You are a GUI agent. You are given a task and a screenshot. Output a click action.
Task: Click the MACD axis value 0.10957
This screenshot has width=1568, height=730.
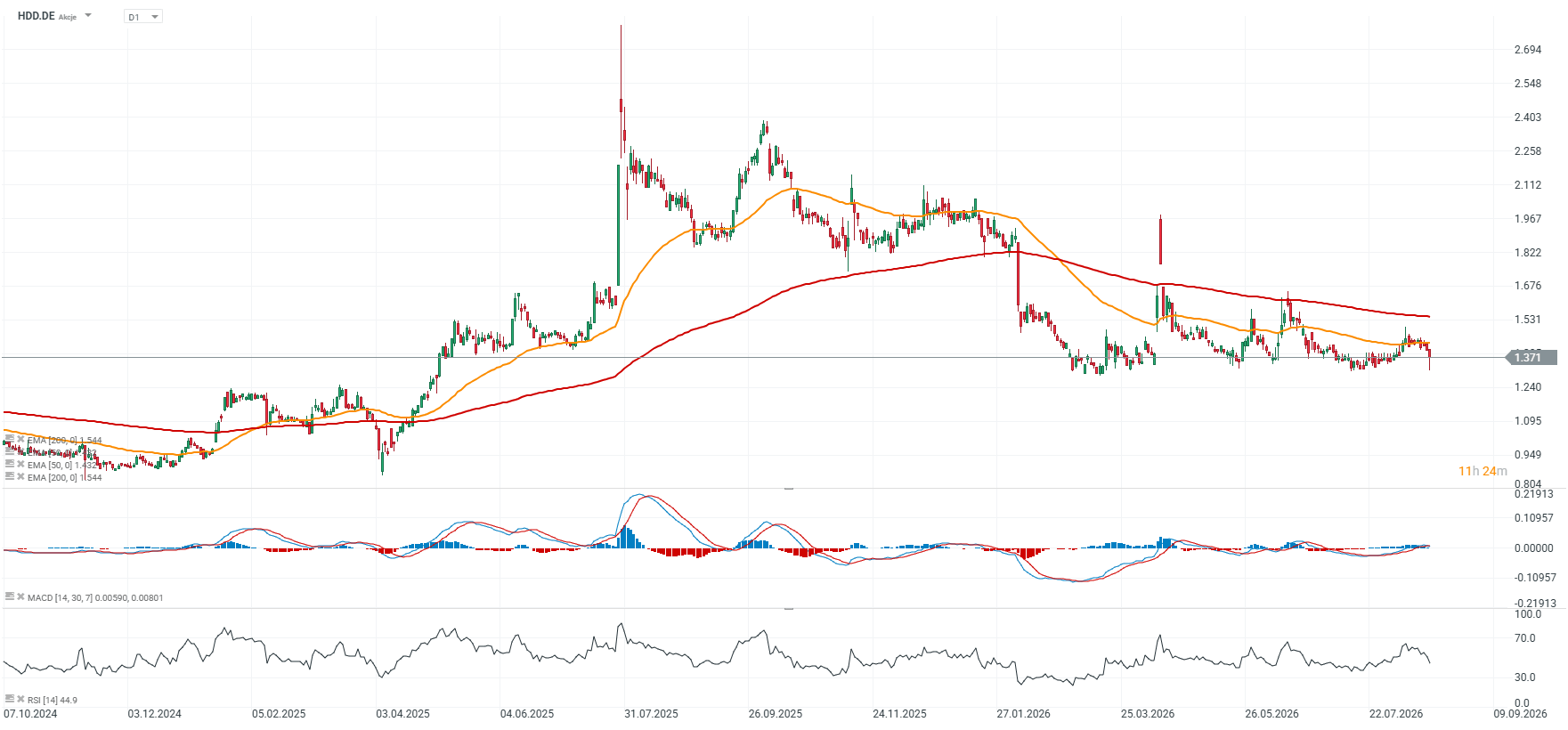[1534, 518]
